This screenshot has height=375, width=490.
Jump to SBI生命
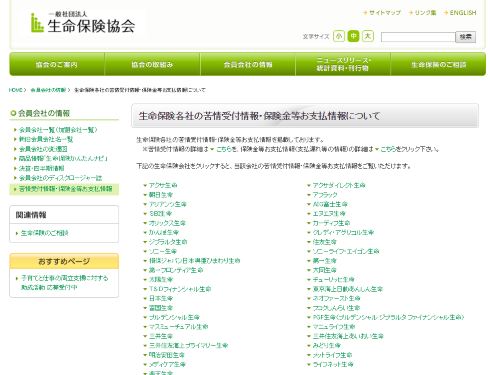(160, 213)
